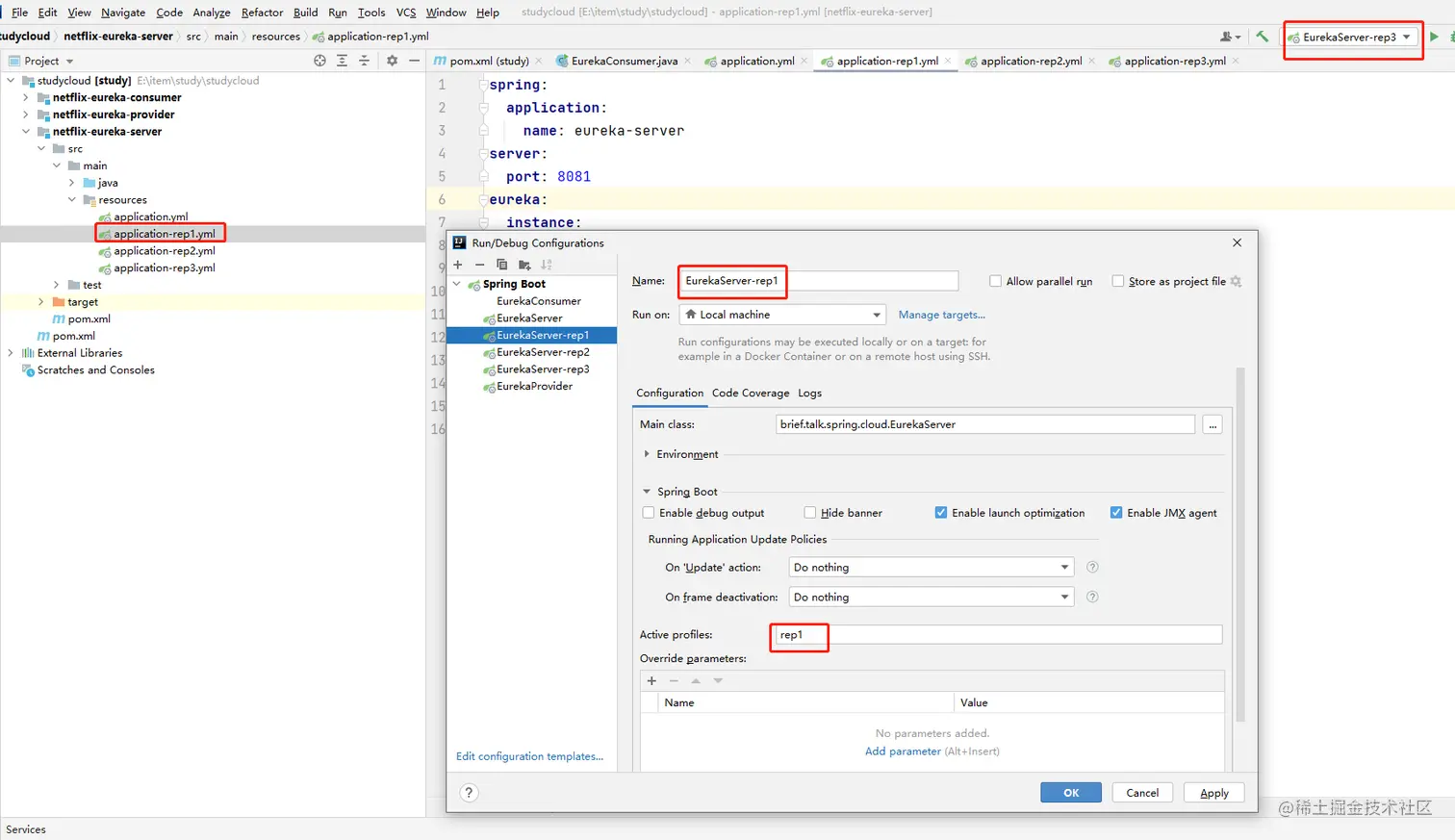Switch to the application.yml editor tab
Viewport: 1455px width, 840px height.
756,61
